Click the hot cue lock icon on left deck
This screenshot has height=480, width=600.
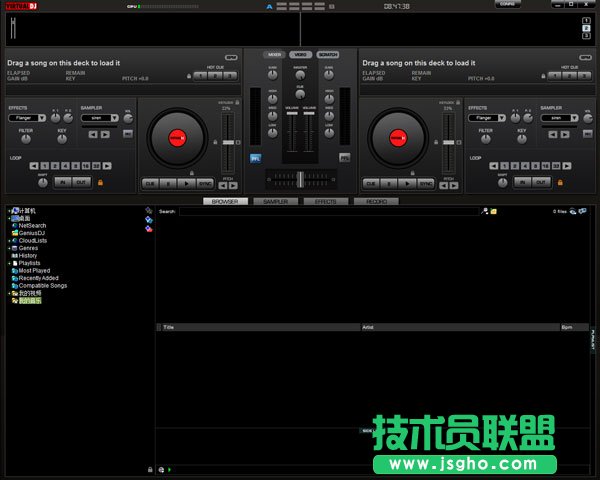pos(189,76)
